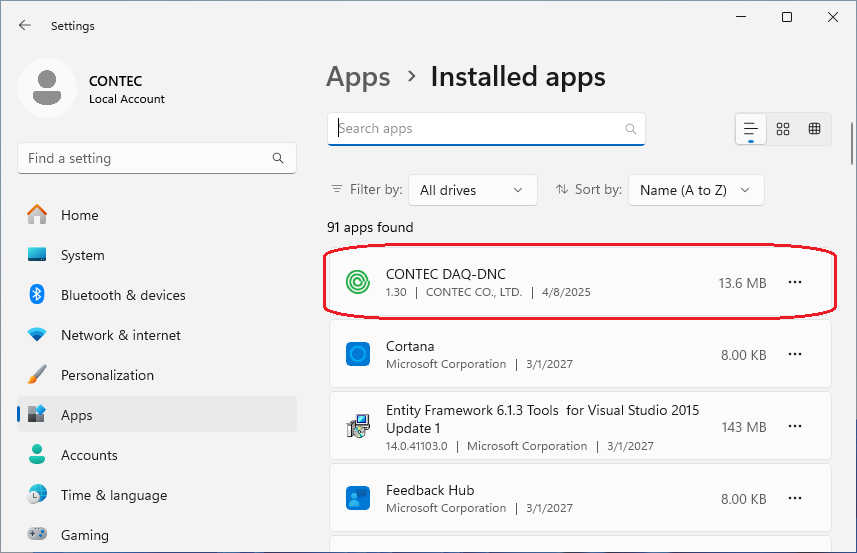This screenshot has width=857, height=553.
Task: Switch to table view layout
Action: click(814, 129)
